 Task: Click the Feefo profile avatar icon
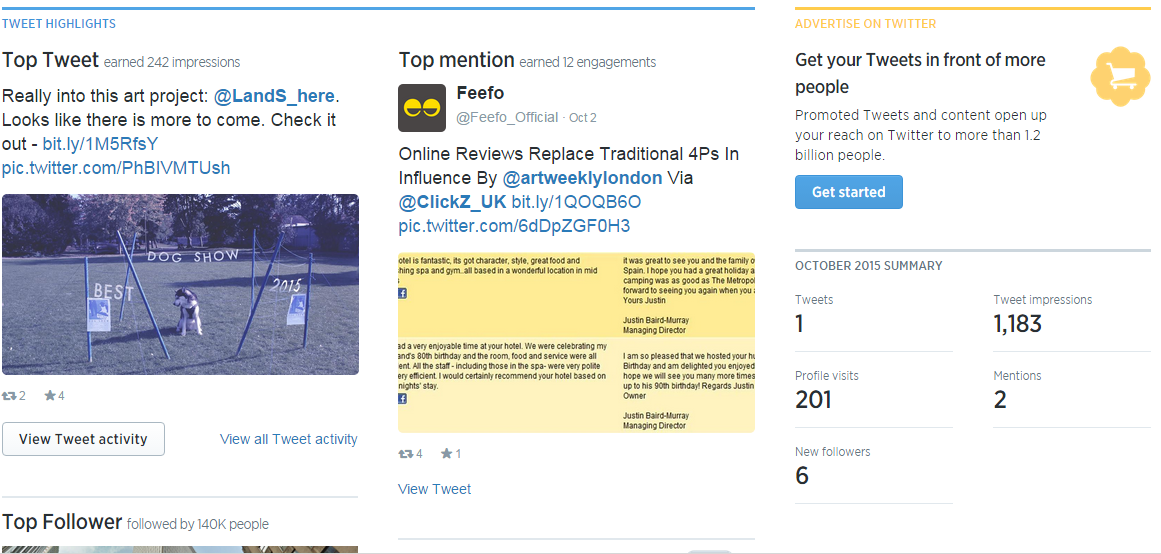(x=422, y=108)
